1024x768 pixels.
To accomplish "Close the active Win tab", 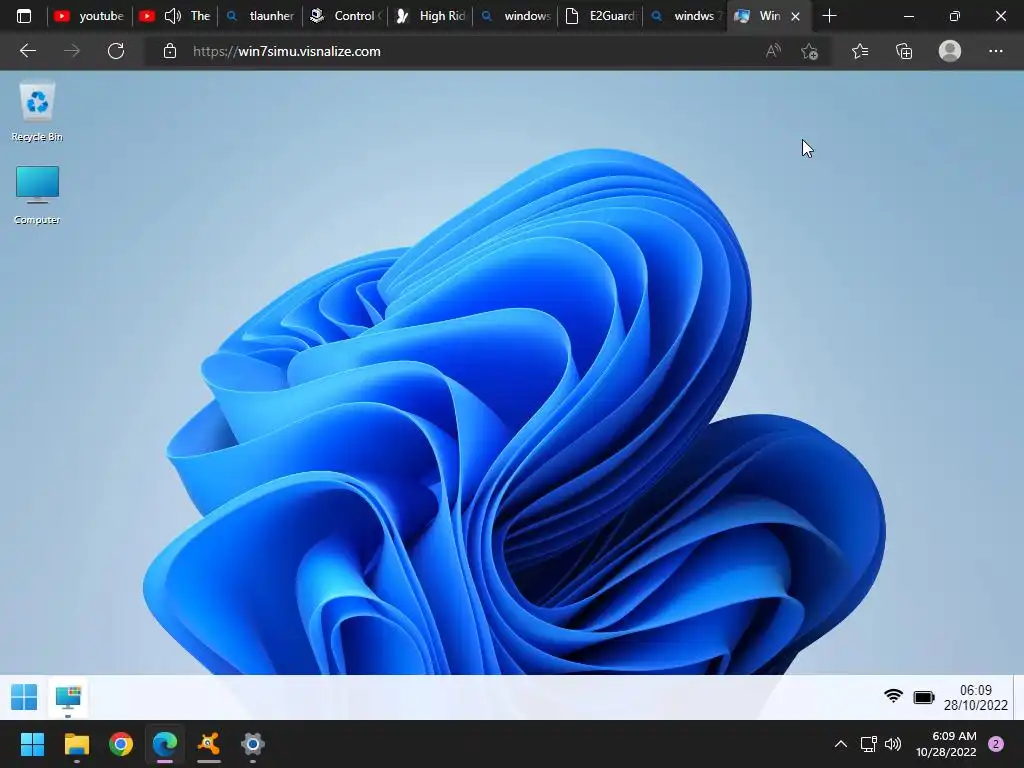I will (795, 16).
